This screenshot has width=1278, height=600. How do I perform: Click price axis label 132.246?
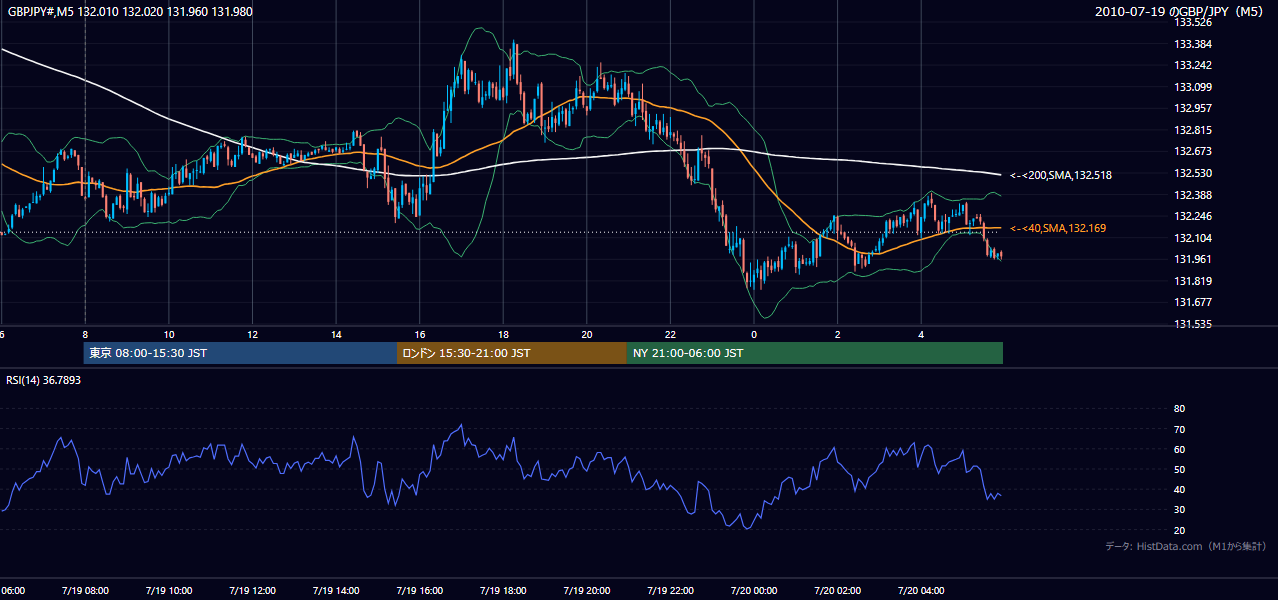[x=1192, y=216]
